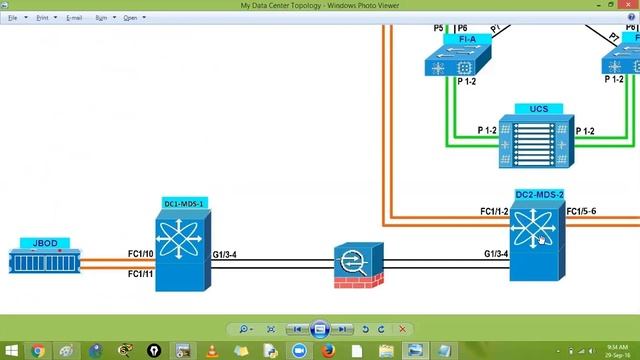Click the blue help icon
640x360 pixels.
[631, 17]
